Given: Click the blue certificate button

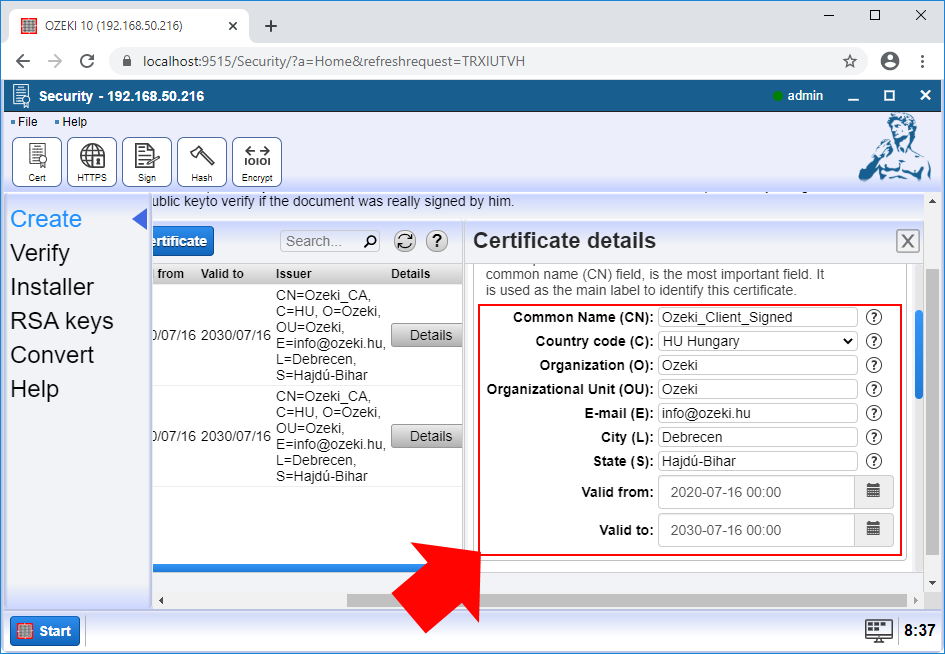Looking at the screenshot, I should pyautogui.click(x=183, y=241).
